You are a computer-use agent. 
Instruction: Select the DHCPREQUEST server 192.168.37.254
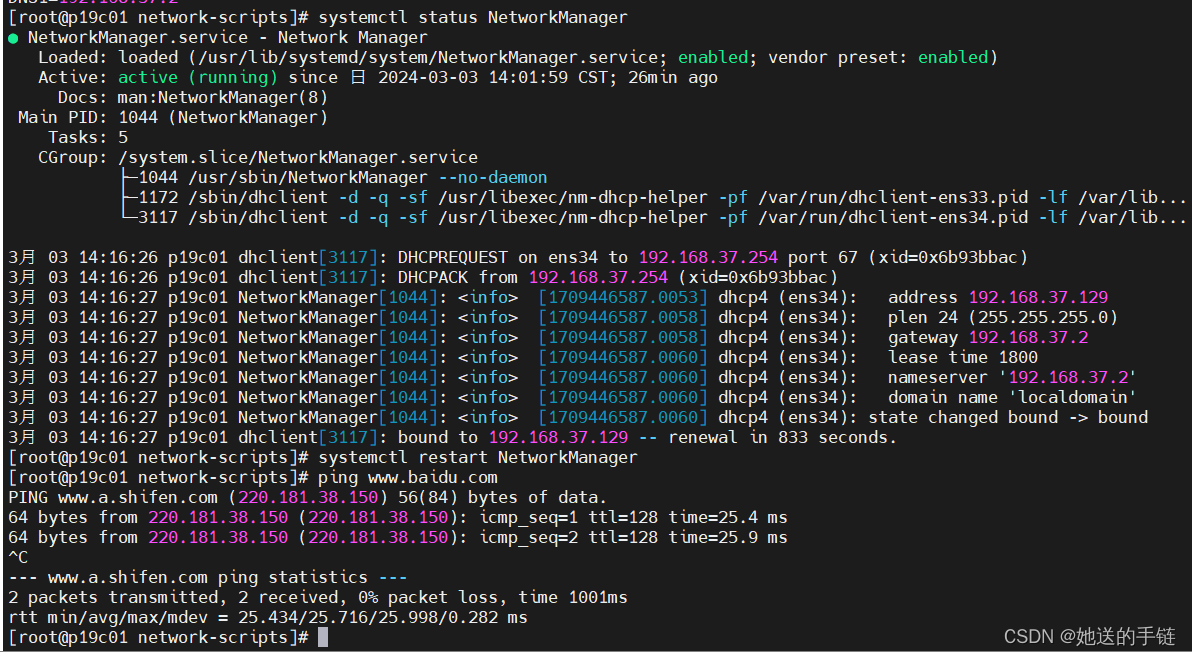(x=707, y=257)
